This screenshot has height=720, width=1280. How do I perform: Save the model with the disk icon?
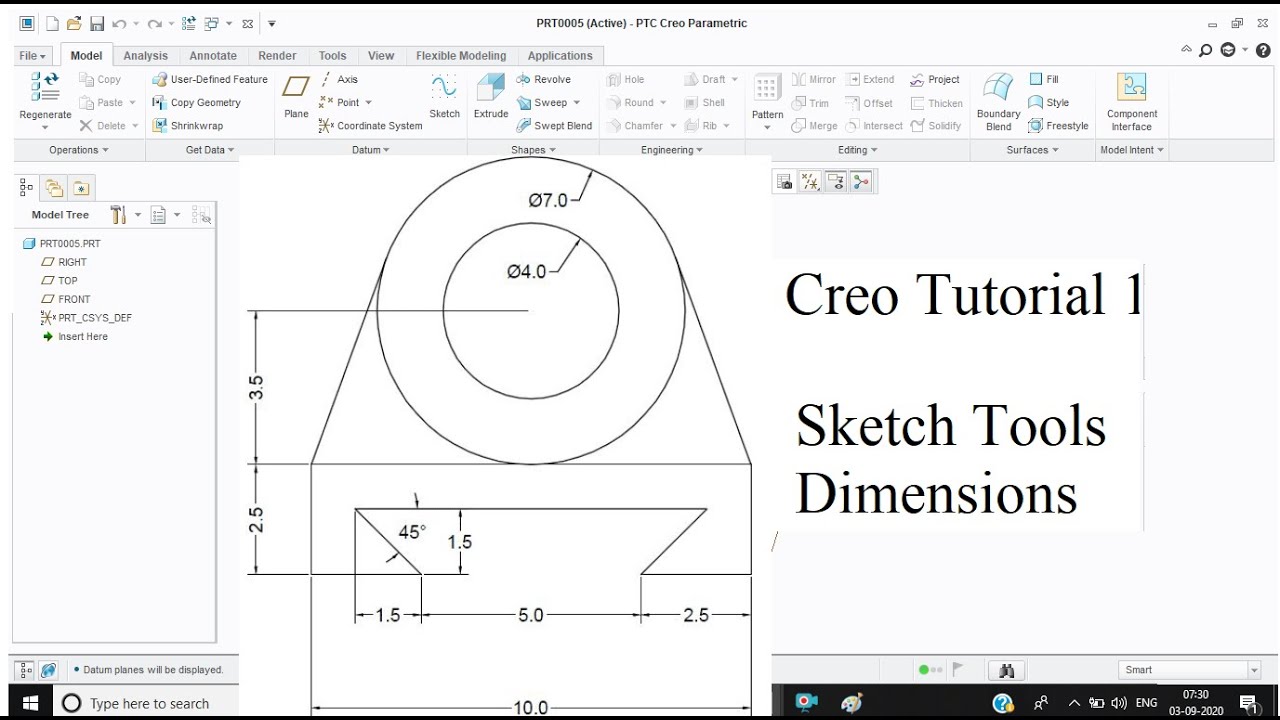click(x=97, y=23)
